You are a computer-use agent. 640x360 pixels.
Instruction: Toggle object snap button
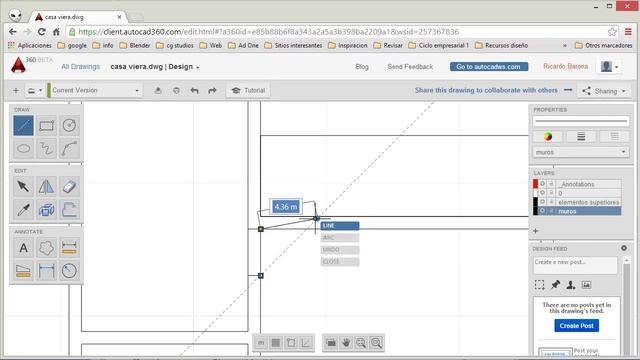click(291, 343)
